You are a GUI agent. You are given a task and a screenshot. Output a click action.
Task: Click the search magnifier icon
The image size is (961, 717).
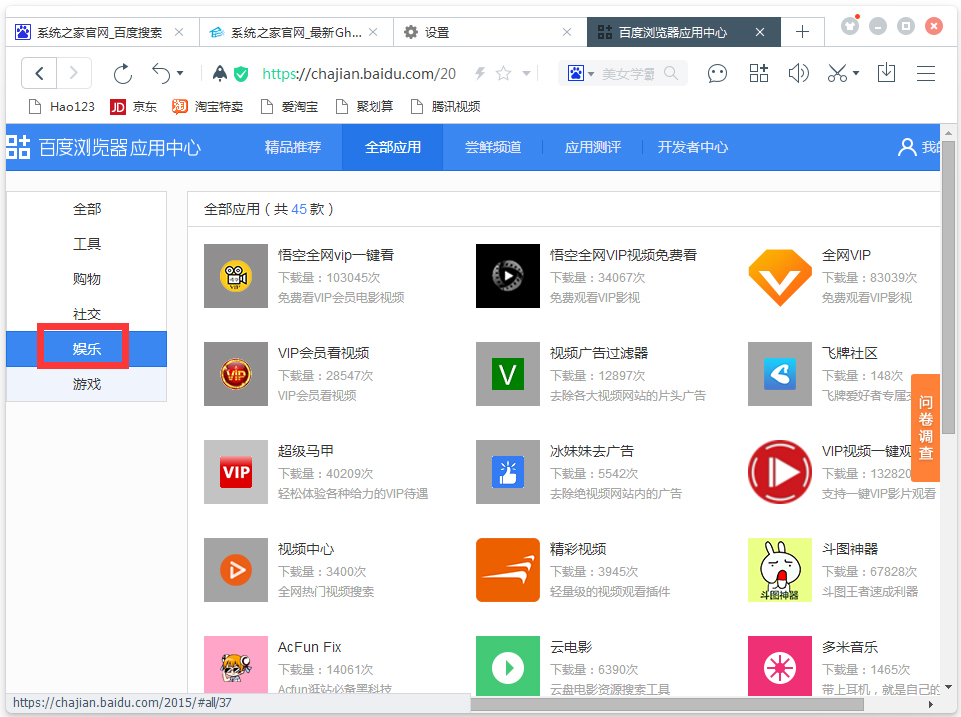click(x=672, y=74)
